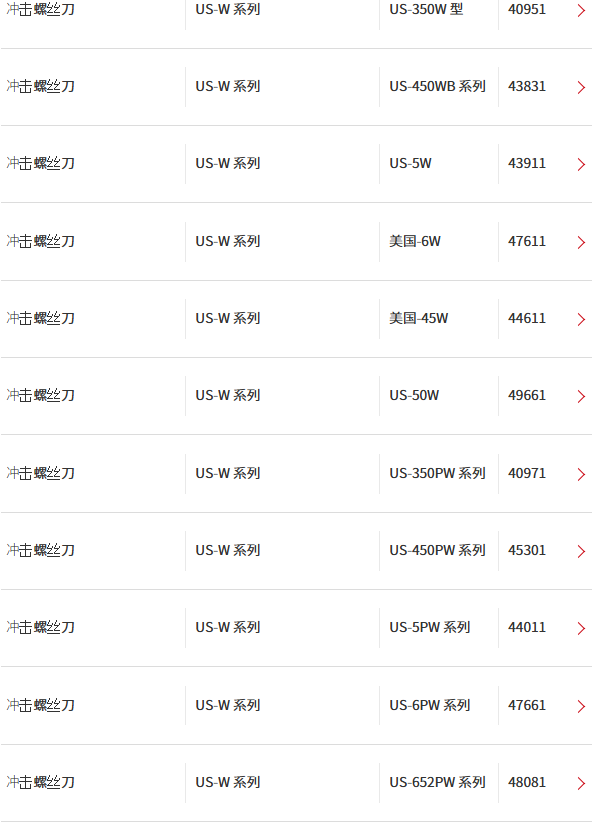
Task: Click the arrow beside code 45301
Action: pos(581,551)
